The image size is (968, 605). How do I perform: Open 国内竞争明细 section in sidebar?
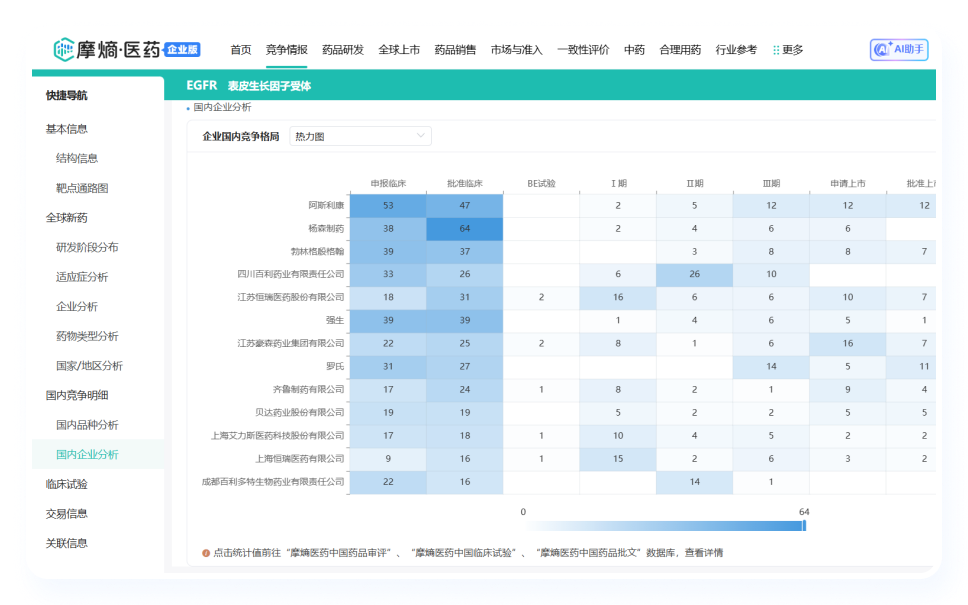(77, 396)
